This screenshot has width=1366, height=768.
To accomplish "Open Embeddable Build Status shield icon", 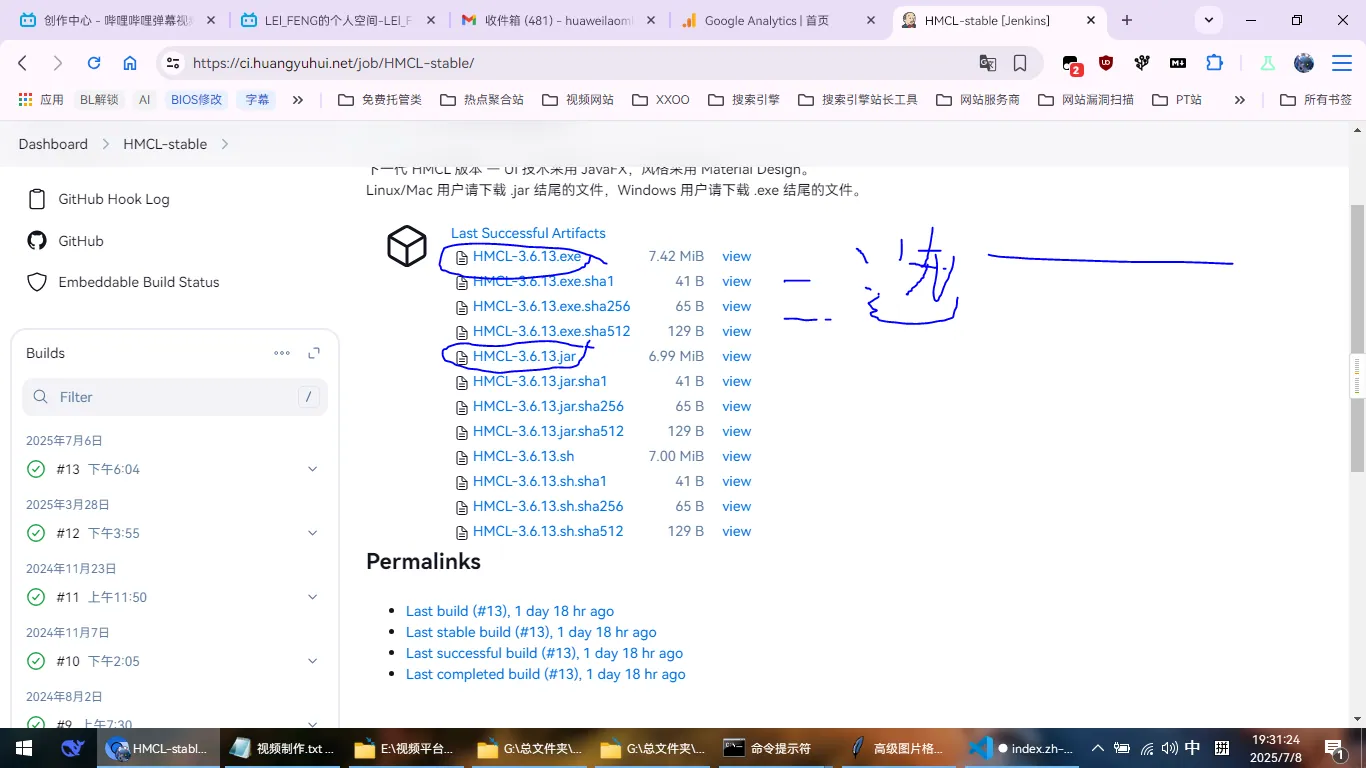I will [x=37, y=282].
